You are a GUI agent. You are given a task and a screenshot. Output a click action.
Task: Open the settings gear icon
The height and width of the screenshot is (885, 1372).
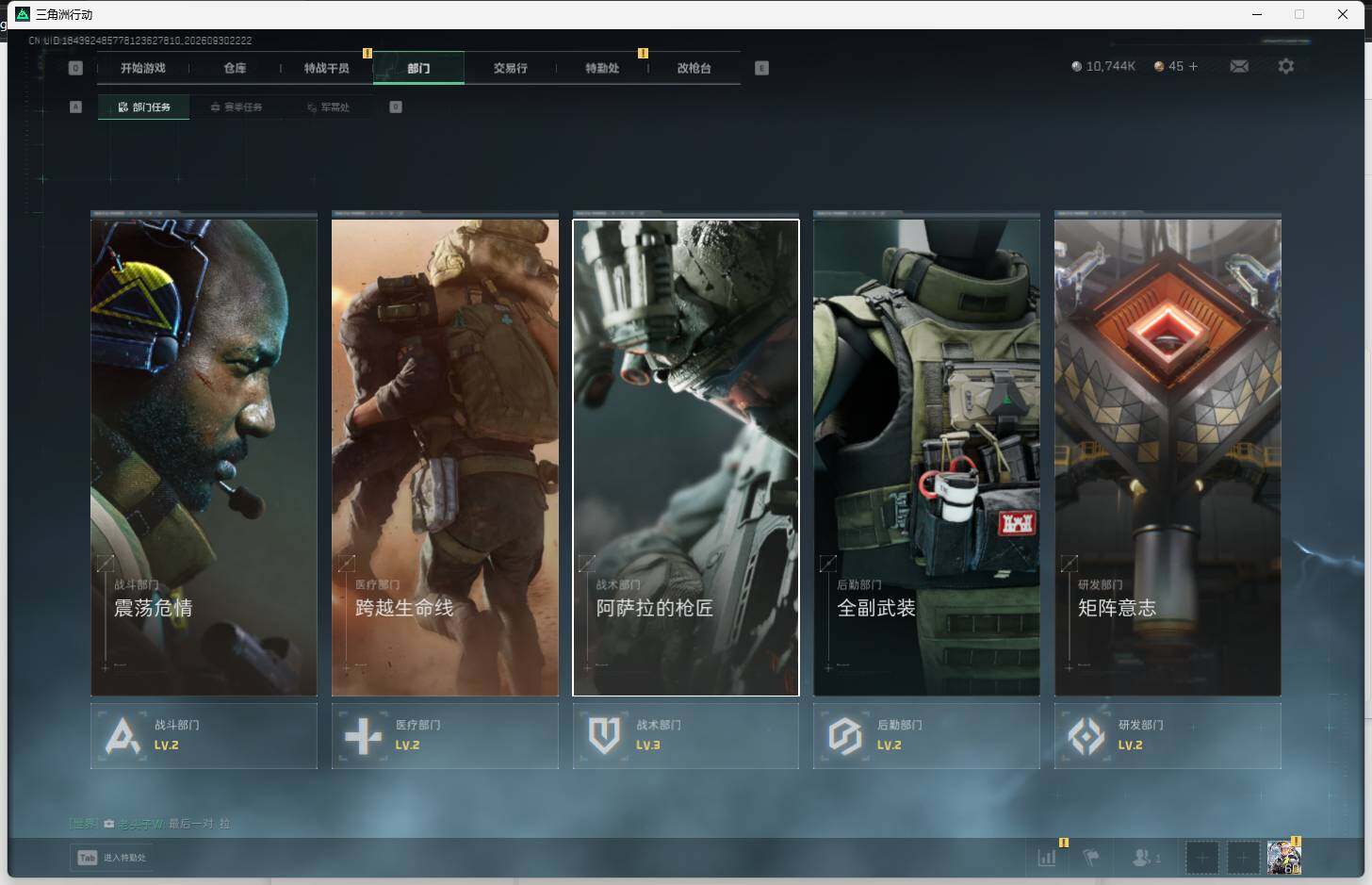(1286, 66)
